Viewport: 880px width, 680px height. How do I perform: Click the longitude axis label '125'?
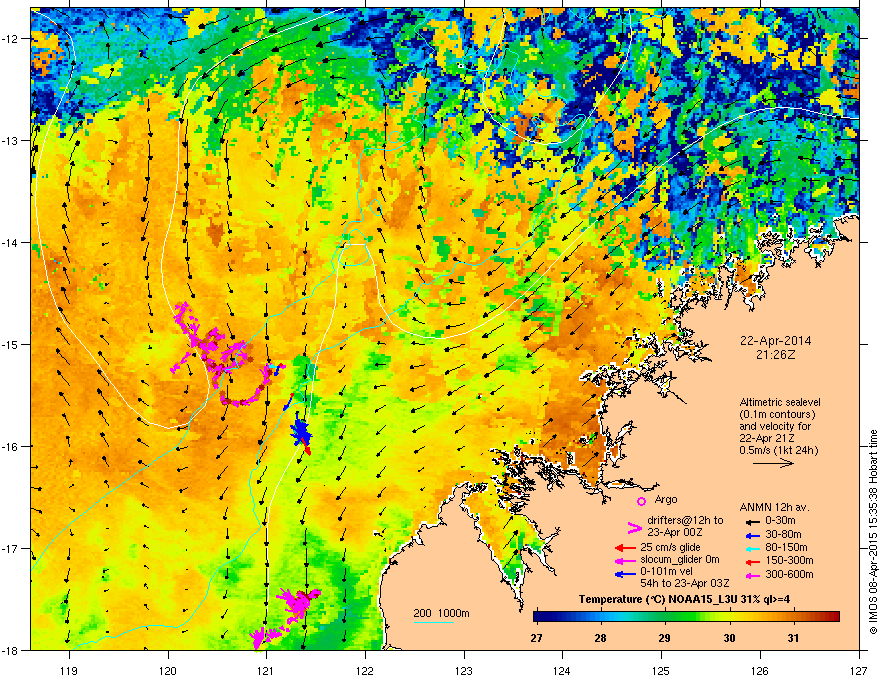(x=661, y=670)
